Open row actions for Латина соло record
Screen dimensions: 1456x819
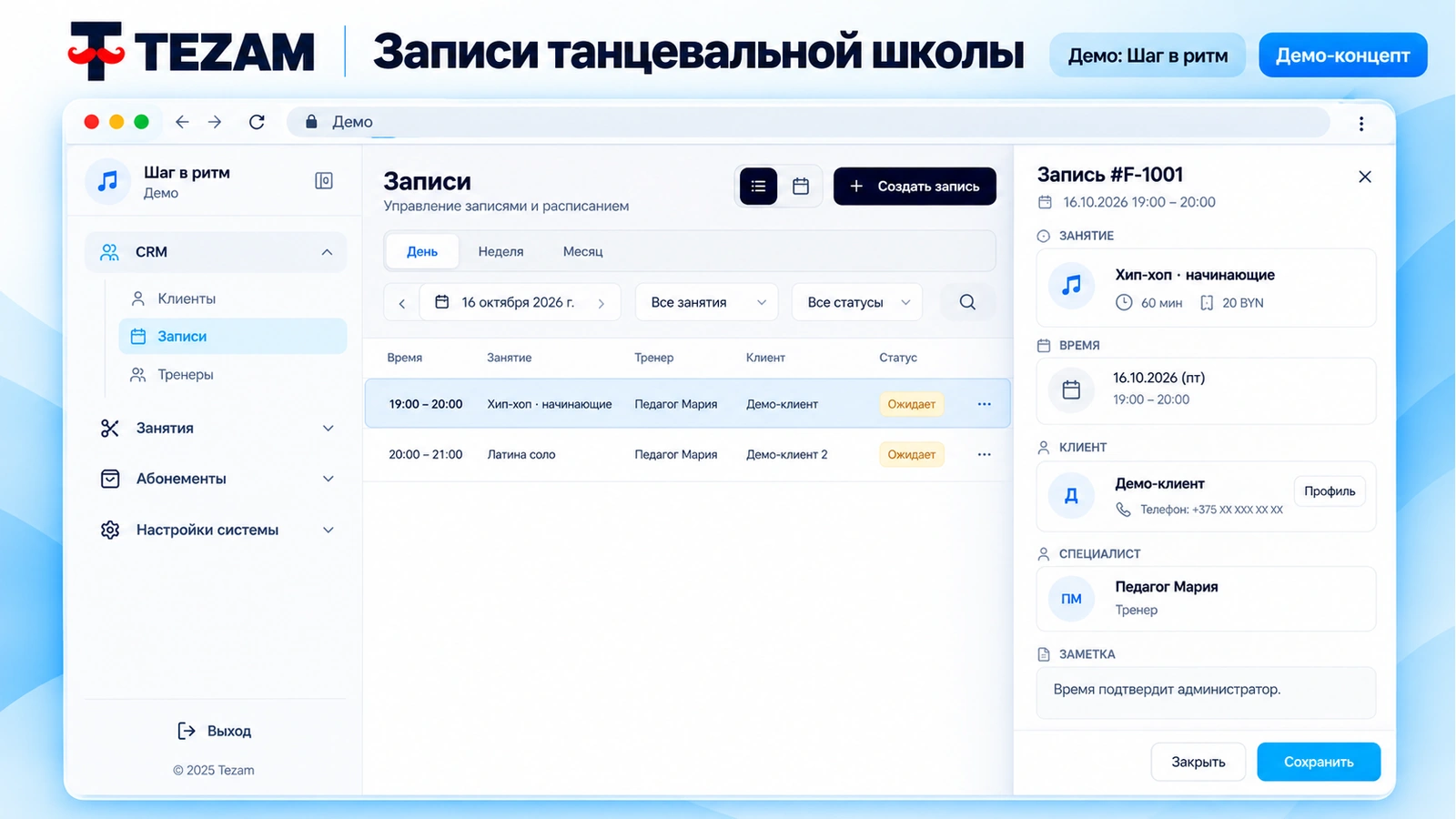coord(984,454)
